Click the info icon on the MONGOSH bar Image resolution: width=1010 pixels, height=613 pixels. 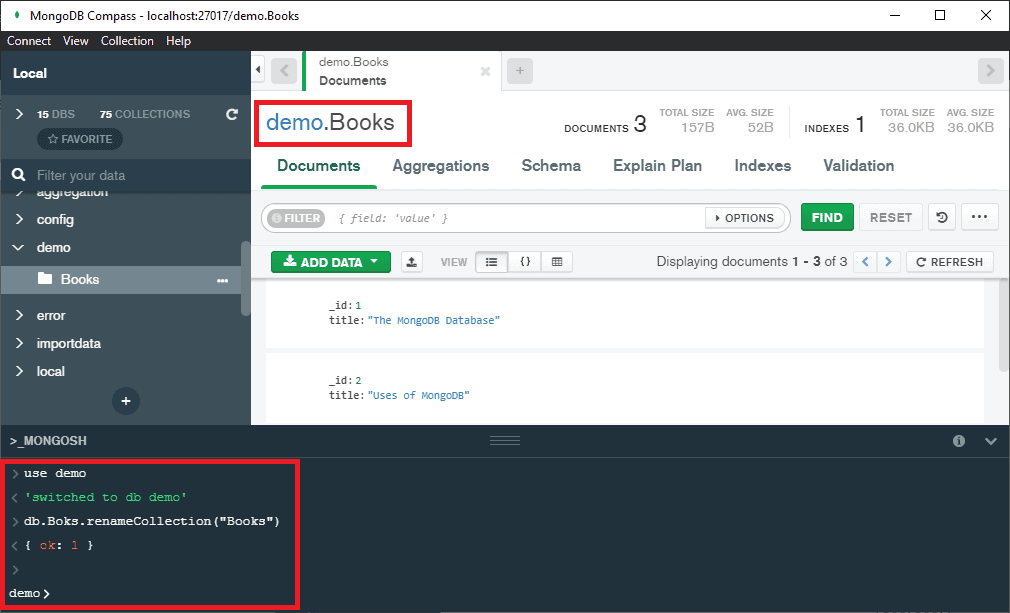(958, 440)
